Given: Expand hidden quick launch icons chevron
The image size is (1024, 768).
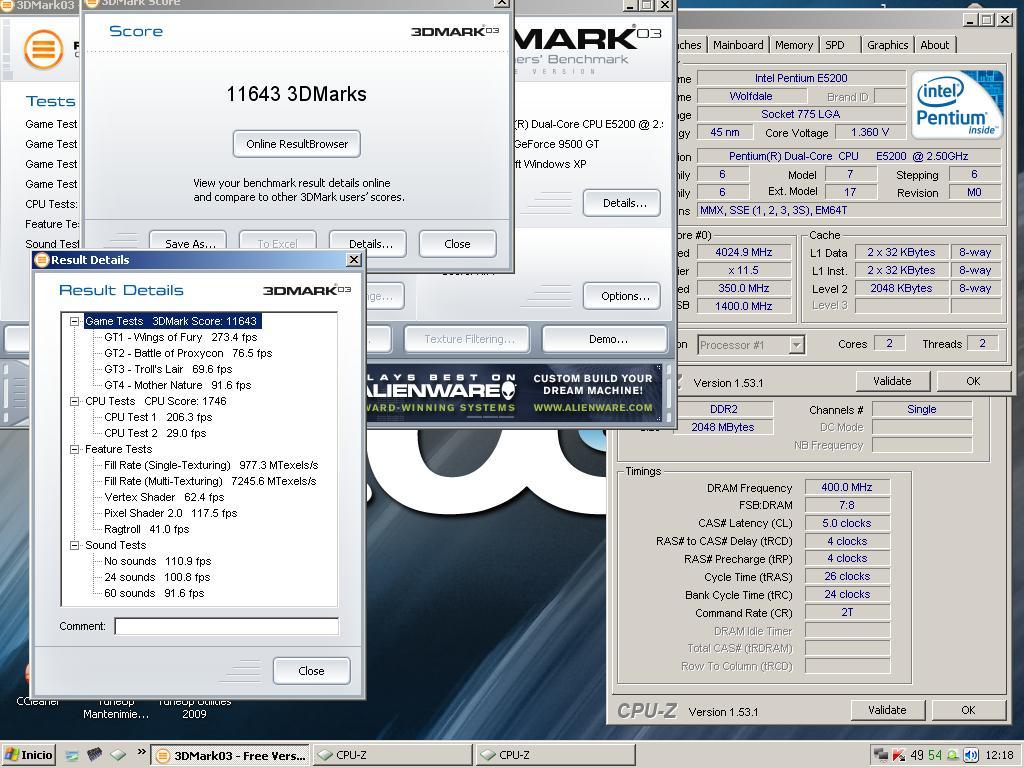Looking at the screenshot, I should click(x=142, y=753).
